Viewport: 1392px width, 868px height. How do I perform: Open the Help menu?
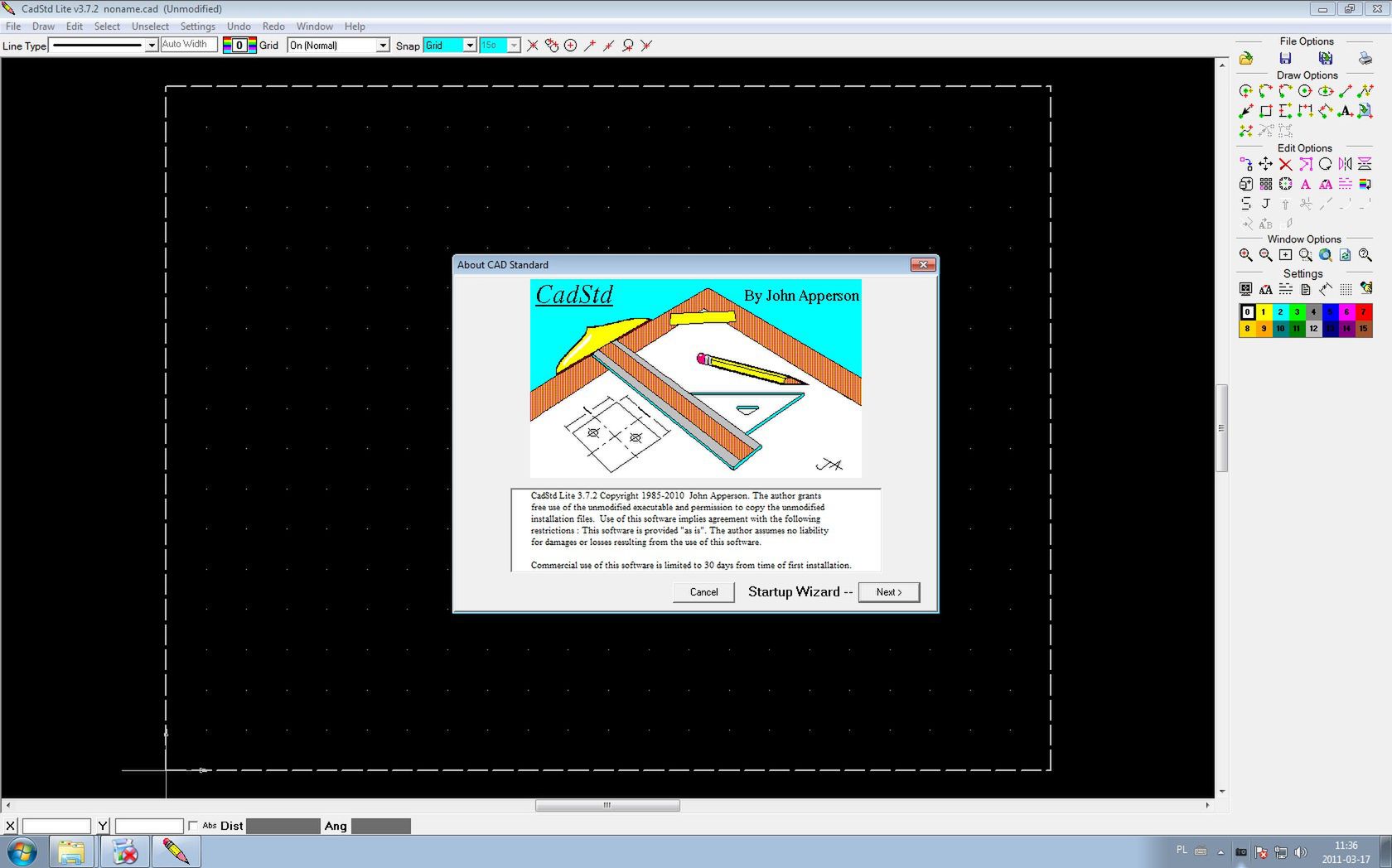click(x=355, y=27)
